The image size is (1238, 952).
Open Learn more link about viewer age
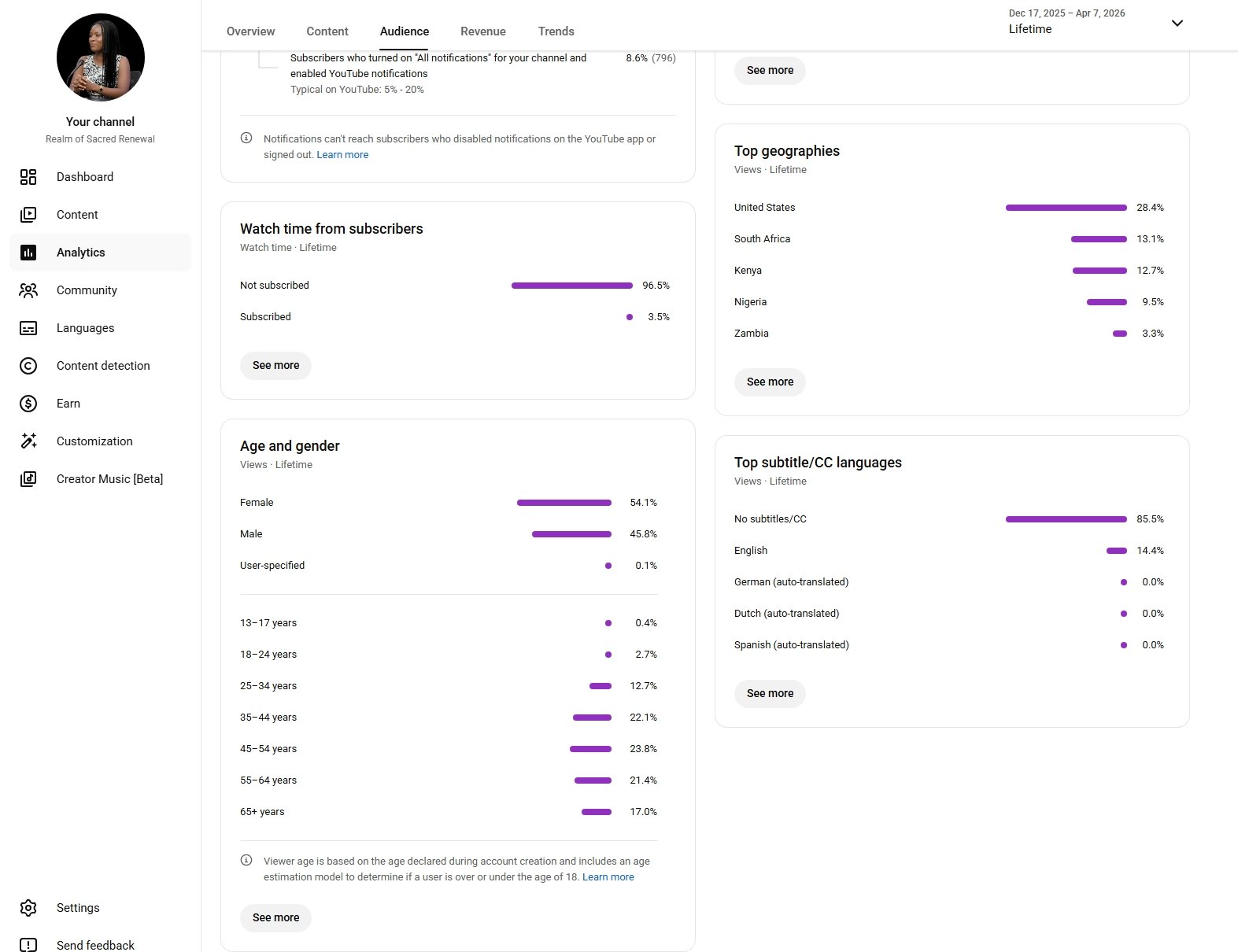[x=608, y=877]
